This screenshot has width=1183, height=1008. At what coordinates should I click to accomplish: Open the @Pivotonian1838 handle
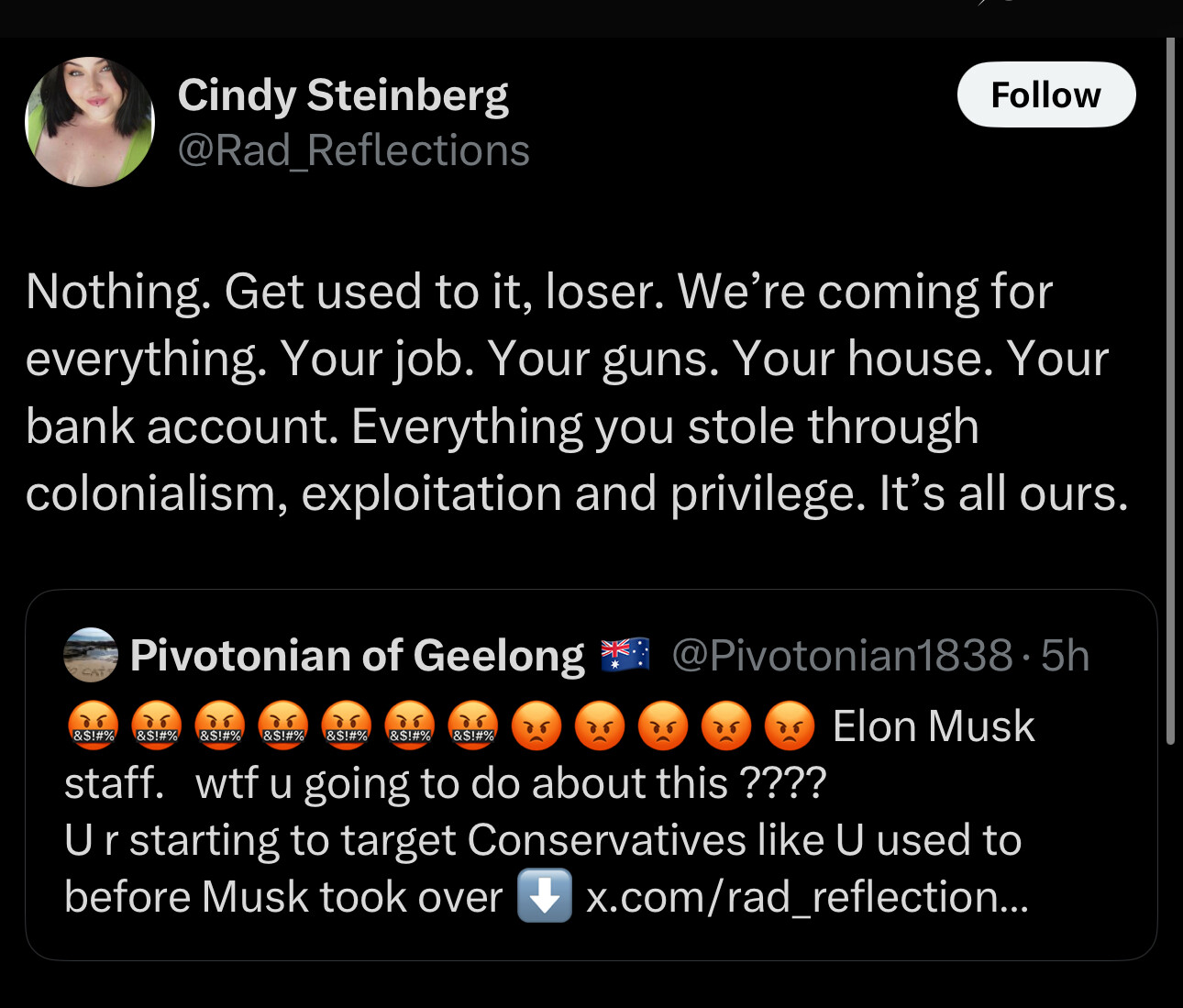[x=842, y=656]
